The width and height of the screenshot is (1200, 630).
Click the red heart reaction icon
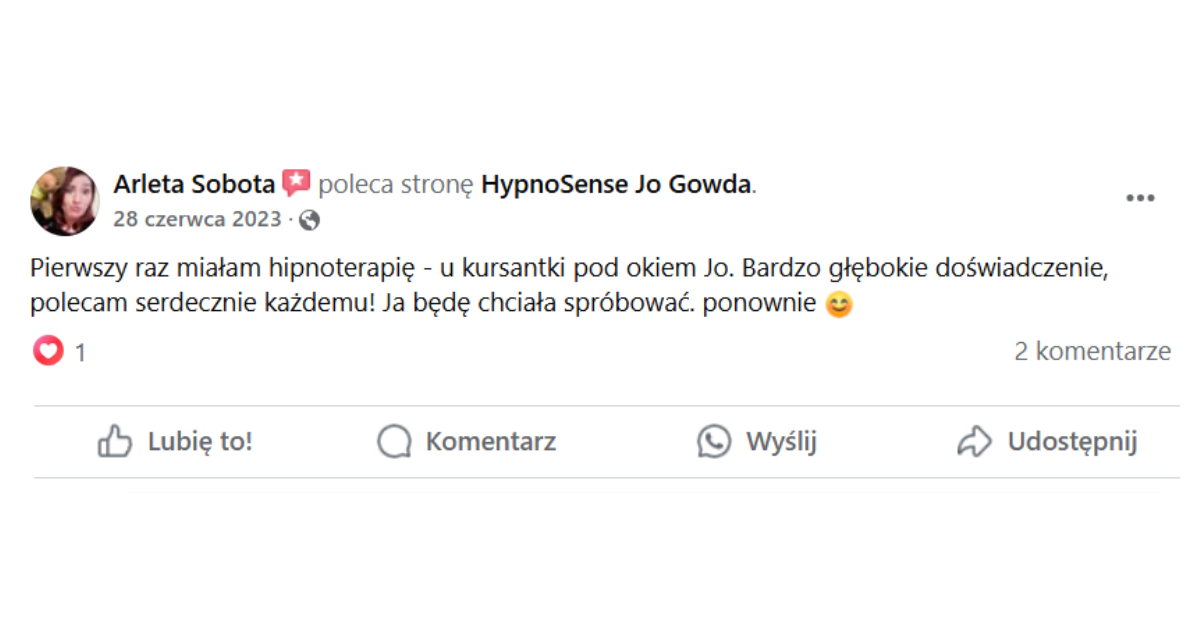(x=48, y=351)
